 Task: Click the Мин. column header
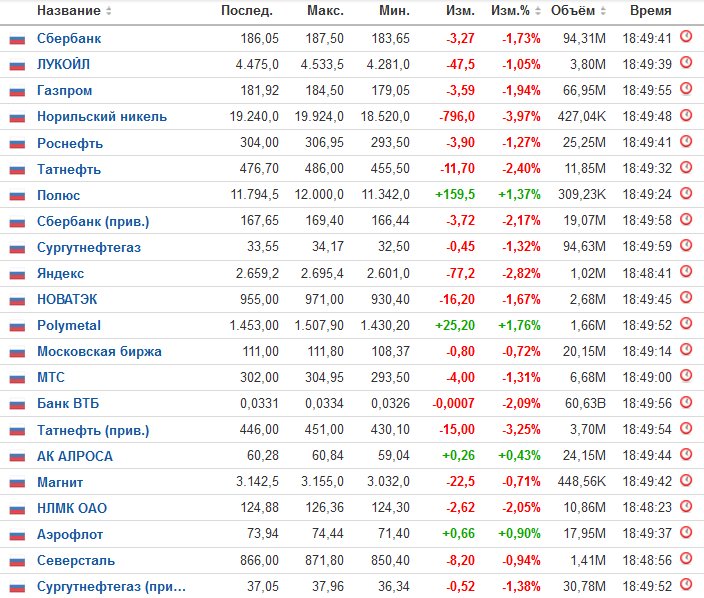pyautogui.click(x=395, y=10)
